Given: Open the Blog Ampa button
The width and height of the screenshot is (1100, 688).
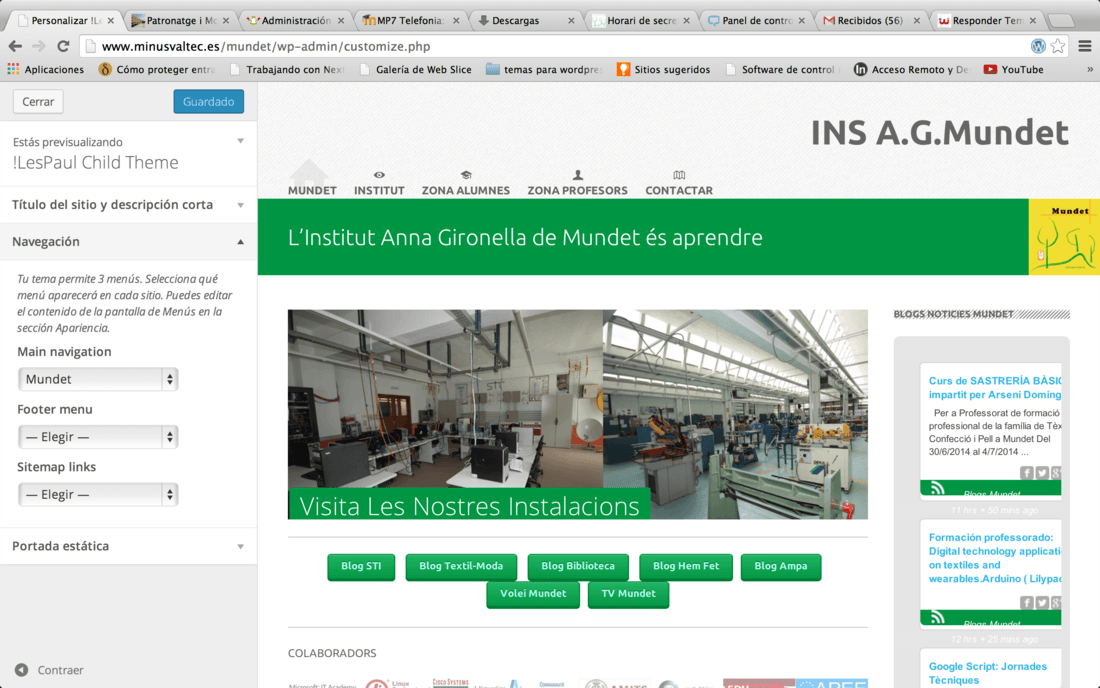Looking at the screenshot, I should point(781,567).
